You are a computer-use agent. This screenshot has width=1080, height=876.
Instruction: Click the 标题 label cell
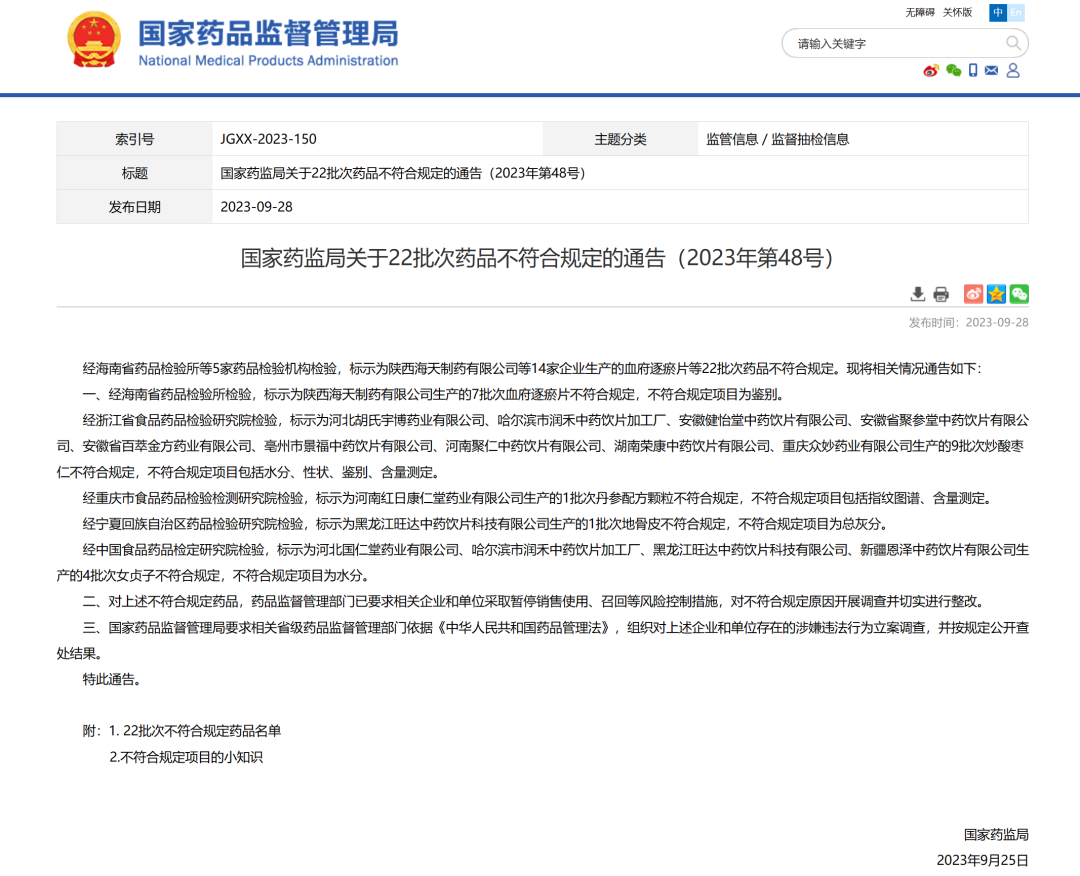click(x=134, y=173)
